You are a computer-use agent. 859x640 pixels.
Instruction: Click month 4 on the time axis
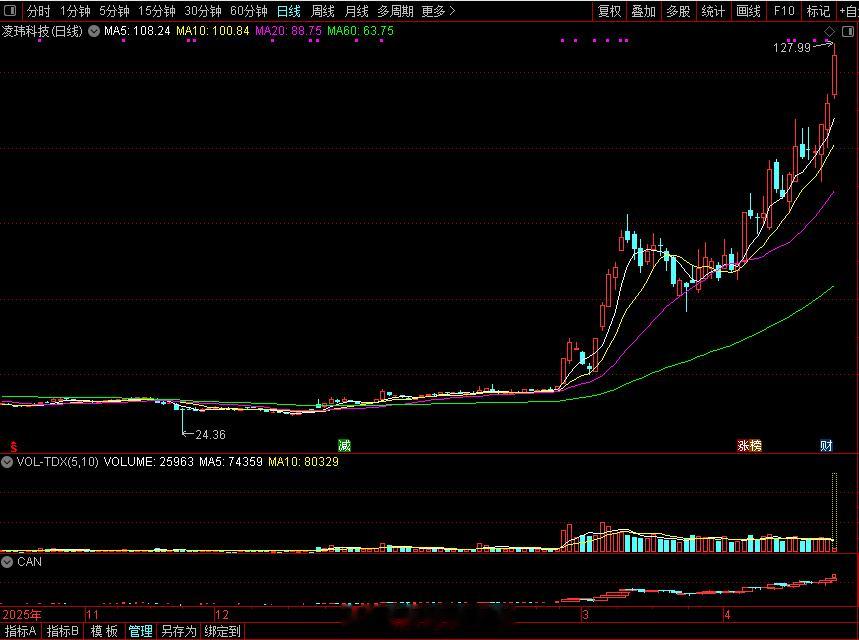coord(726,614)
